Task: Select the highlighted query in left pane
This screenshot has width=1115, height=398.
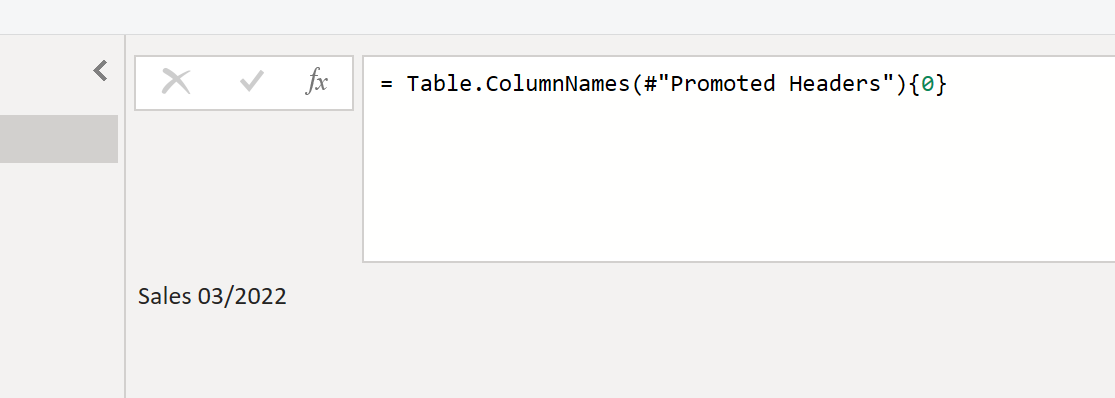Action: point(59,139)
